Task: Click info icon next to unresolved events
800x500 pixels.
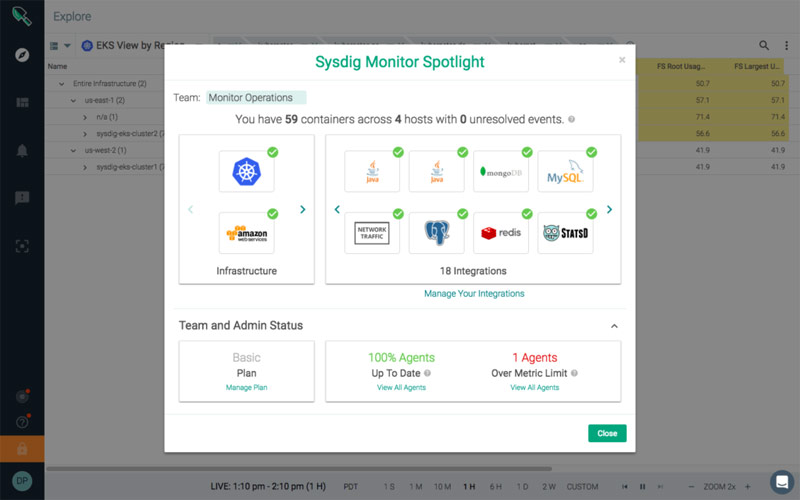Action: [571, 119]
